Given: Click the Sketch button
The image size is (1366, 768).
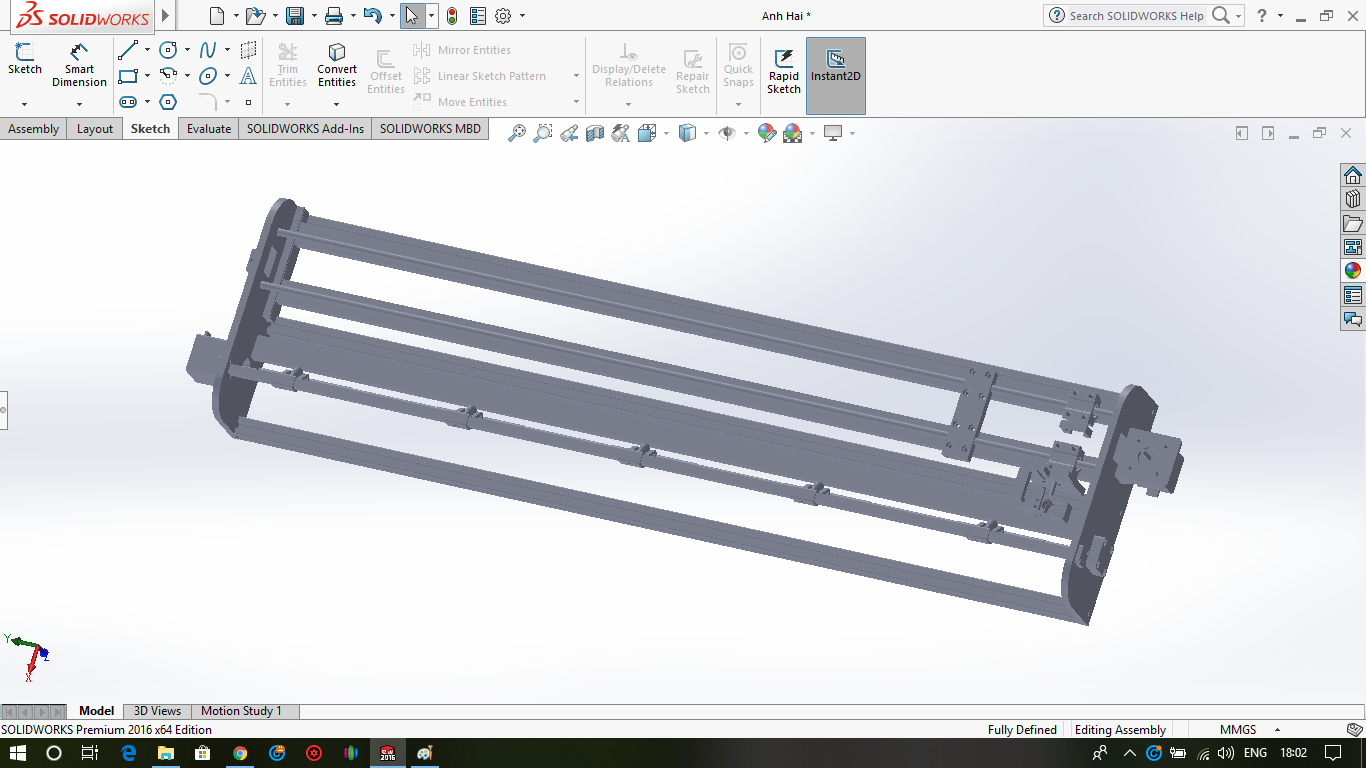Looking at the screenshot, I should click(x=25, y=59).
